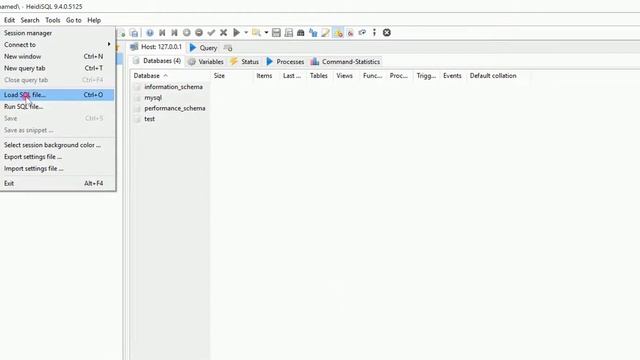Open the Go to menu
Viewport: 640px width, 360px height.
click(x=73, y=20)
